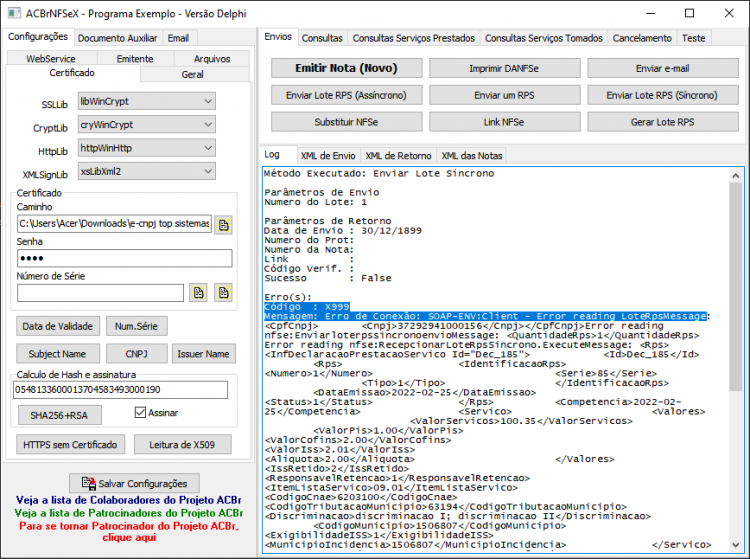Click log scrollbar down arrow
The height and width of the screenshot is (559, 750).
(735, 545)
